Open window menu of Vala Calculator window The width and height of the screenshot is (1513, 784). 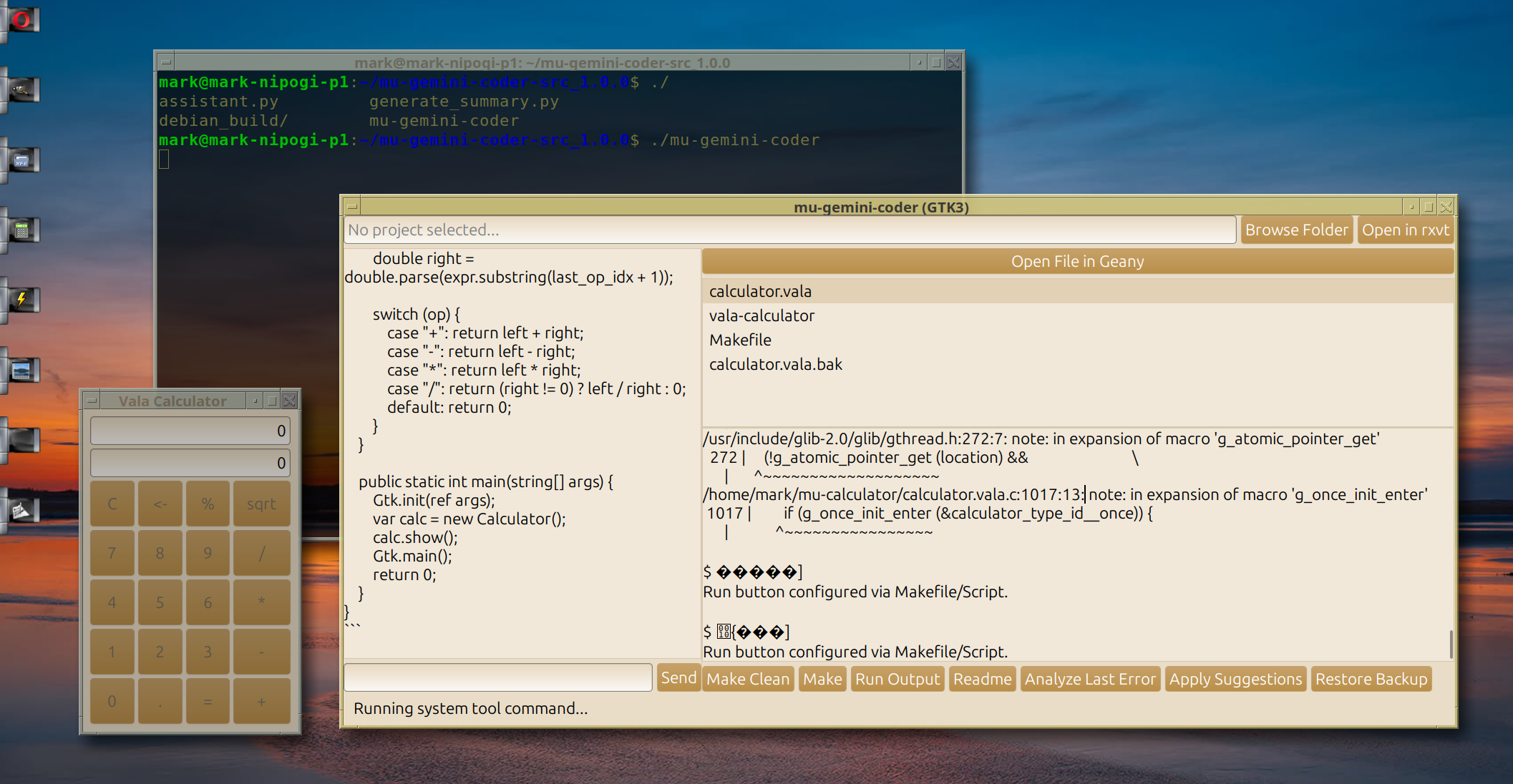click(x=92, y=401)
